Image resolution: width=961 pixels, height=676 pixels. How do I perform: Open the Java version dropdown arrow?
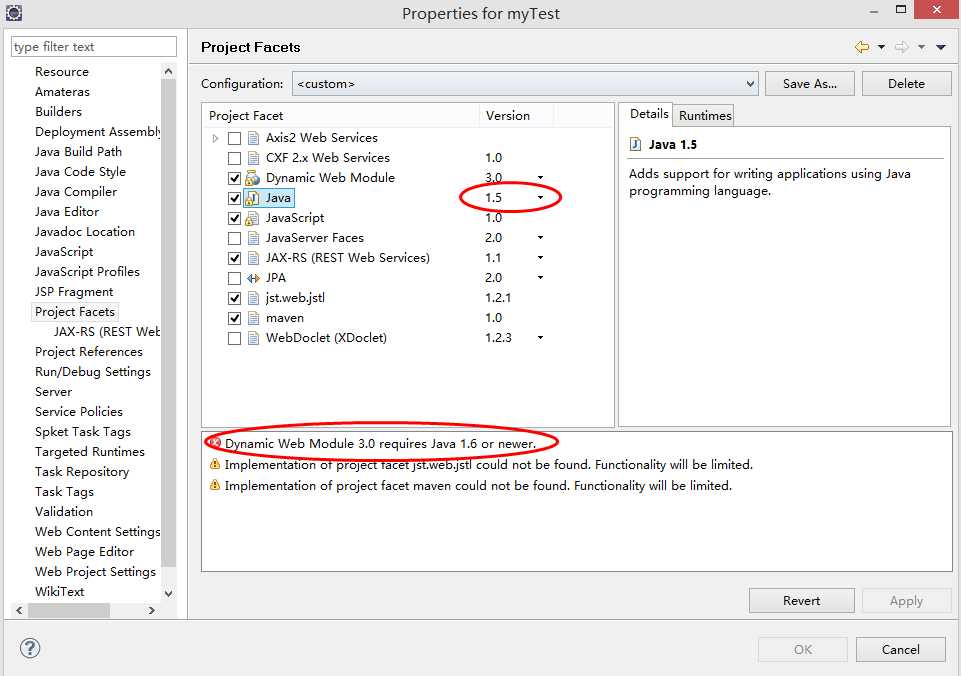(x=540, y=197)
